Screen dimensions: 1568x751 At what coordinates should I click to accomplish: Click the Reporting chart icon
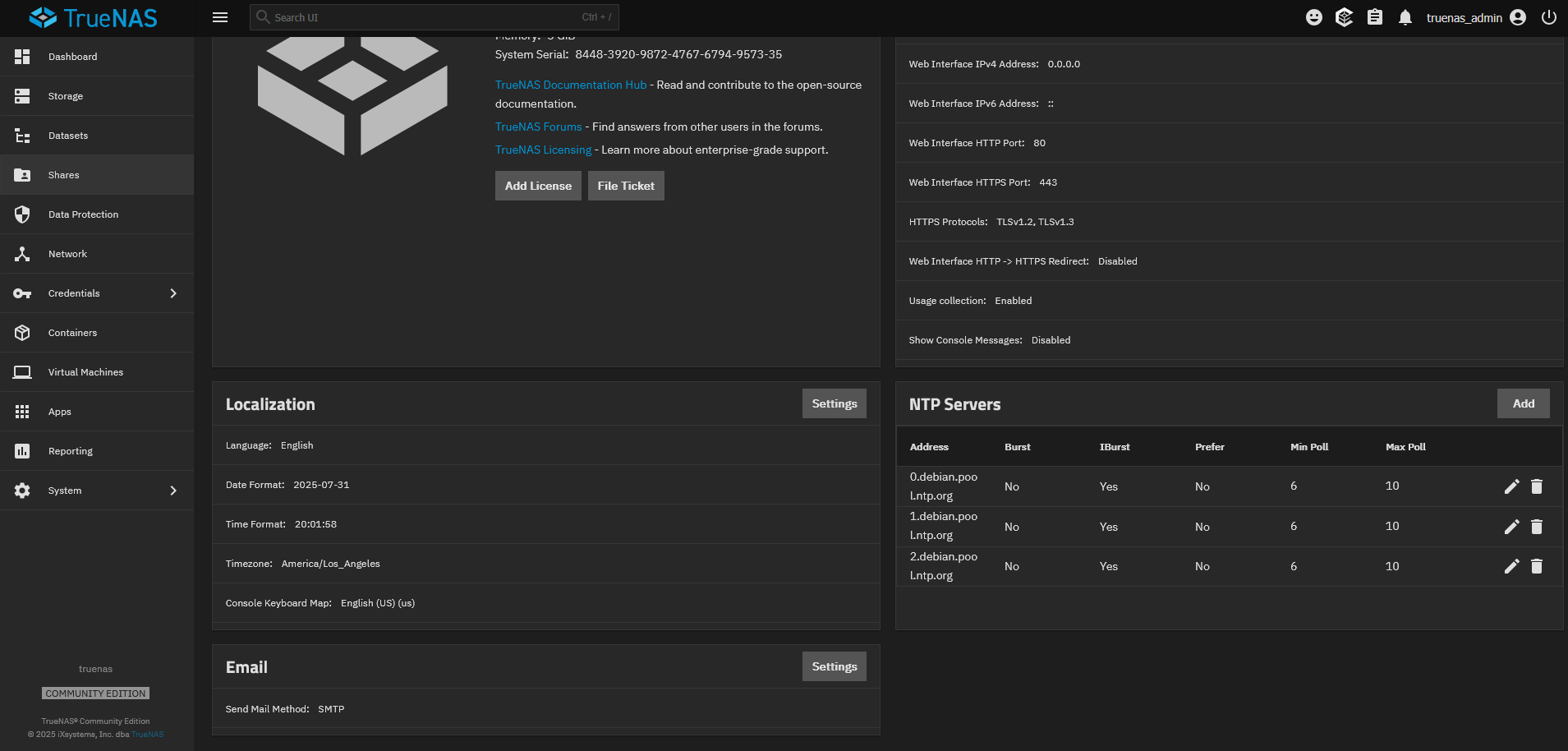point(22,451)
